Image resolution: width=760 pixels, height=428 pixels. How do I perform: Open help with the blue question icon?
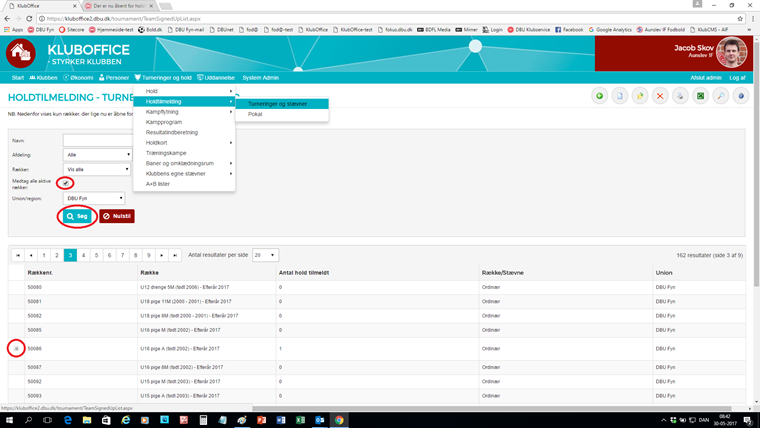(741, 96)
